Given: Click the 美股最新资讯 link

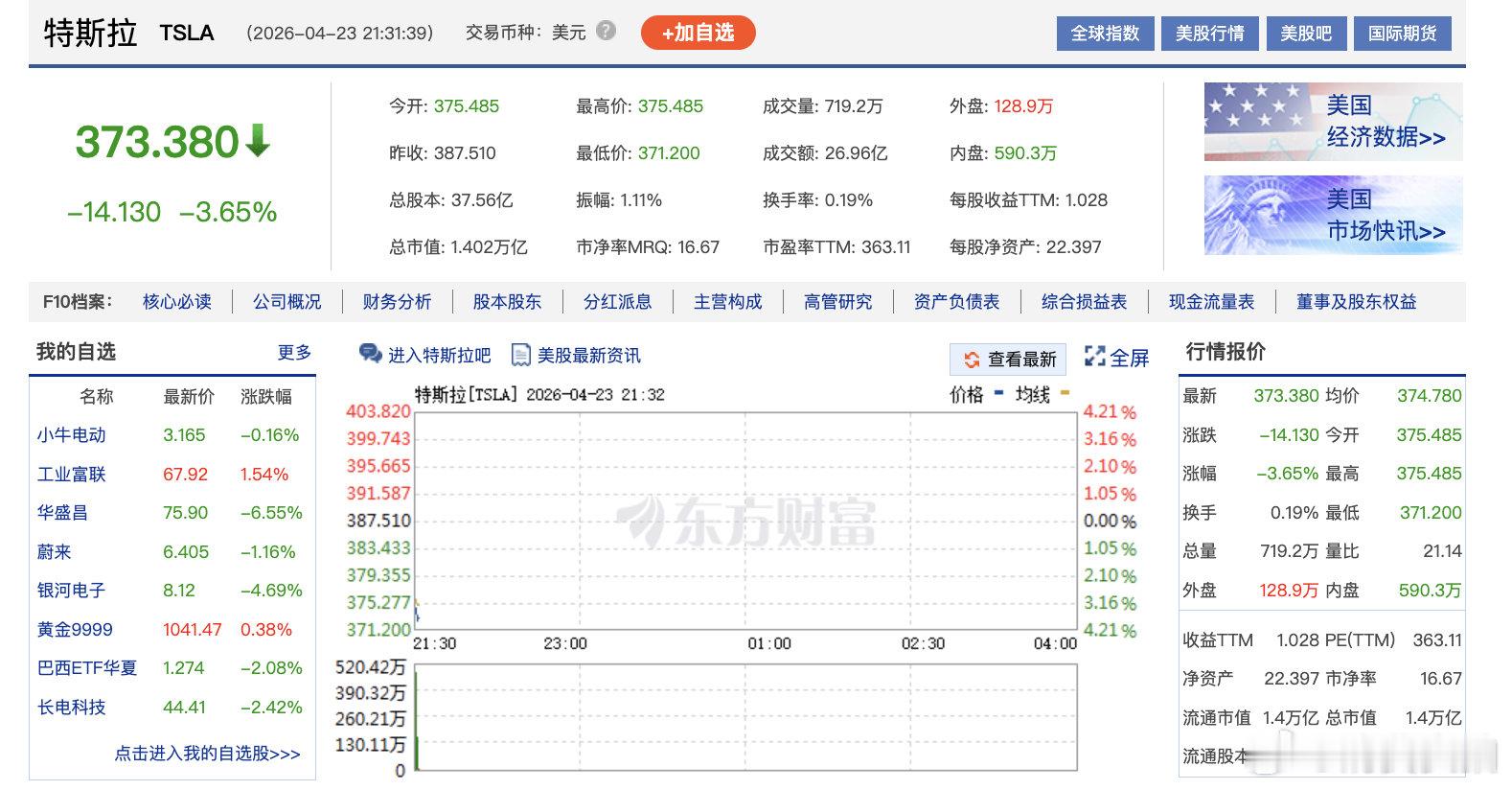Looking at the screenshot, I should tap(589, 356).
